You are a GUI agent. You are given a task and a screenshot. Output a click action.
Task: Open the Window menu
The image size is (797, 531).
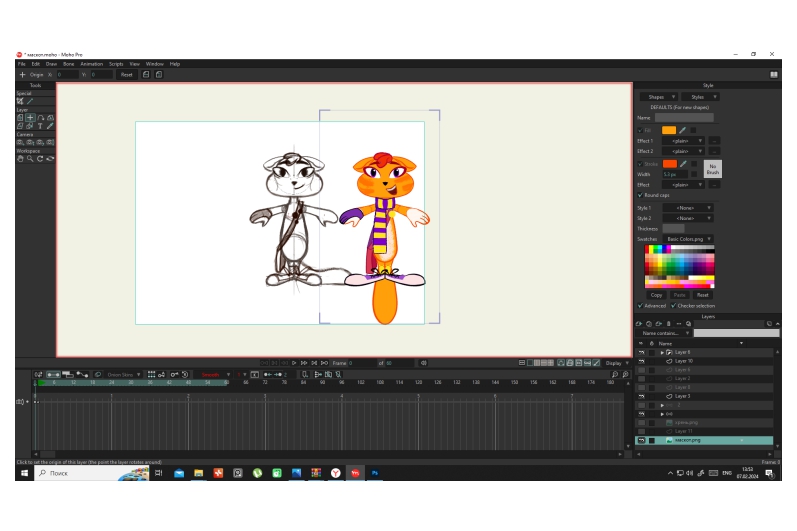[155, 64]
